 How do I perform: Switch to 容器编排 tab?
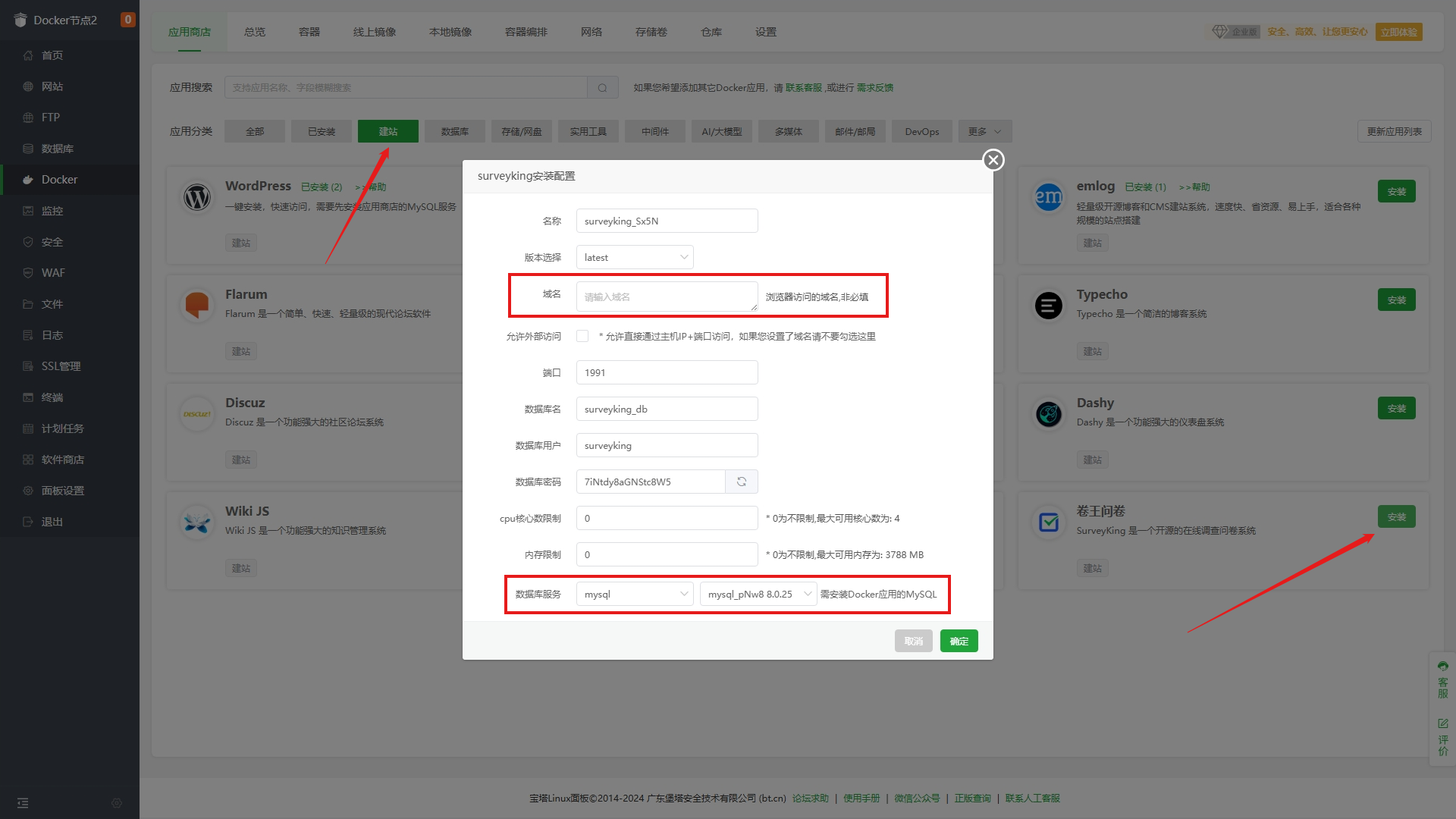(526, 32)
